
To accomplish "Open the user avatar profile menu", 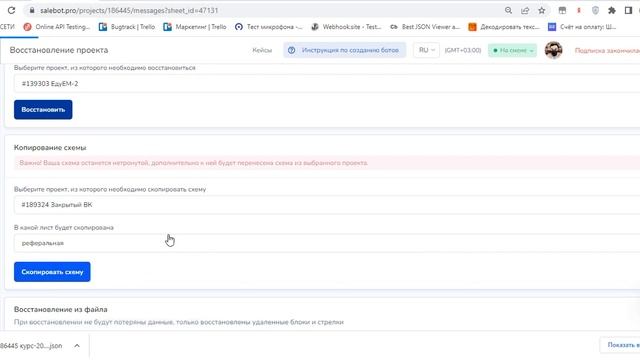I will coord(553,50).
